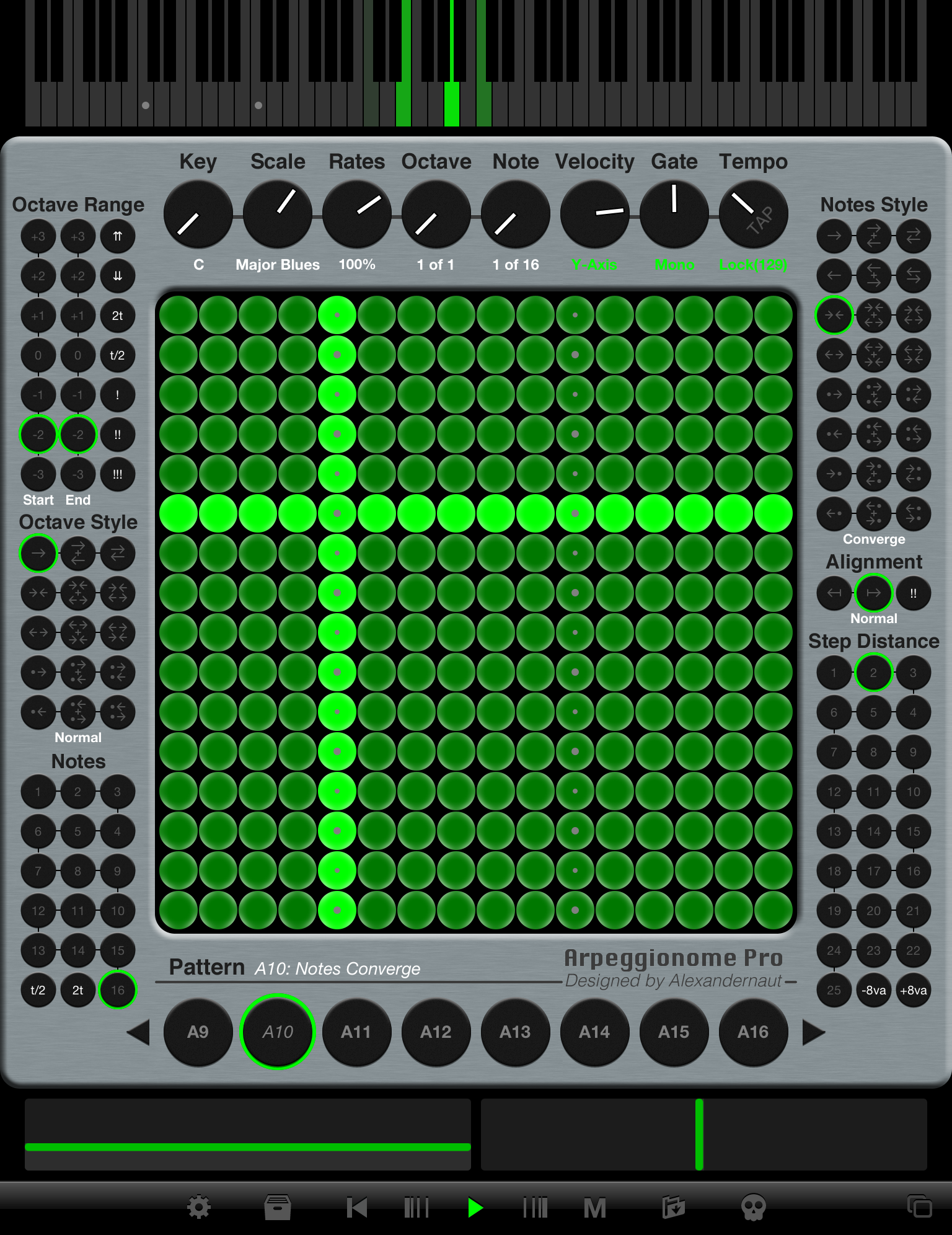Image resolution: width=952 pixels, height=1235 pixels.
Task: Tap top-left pad of the grid
Action: pos(178,315)
